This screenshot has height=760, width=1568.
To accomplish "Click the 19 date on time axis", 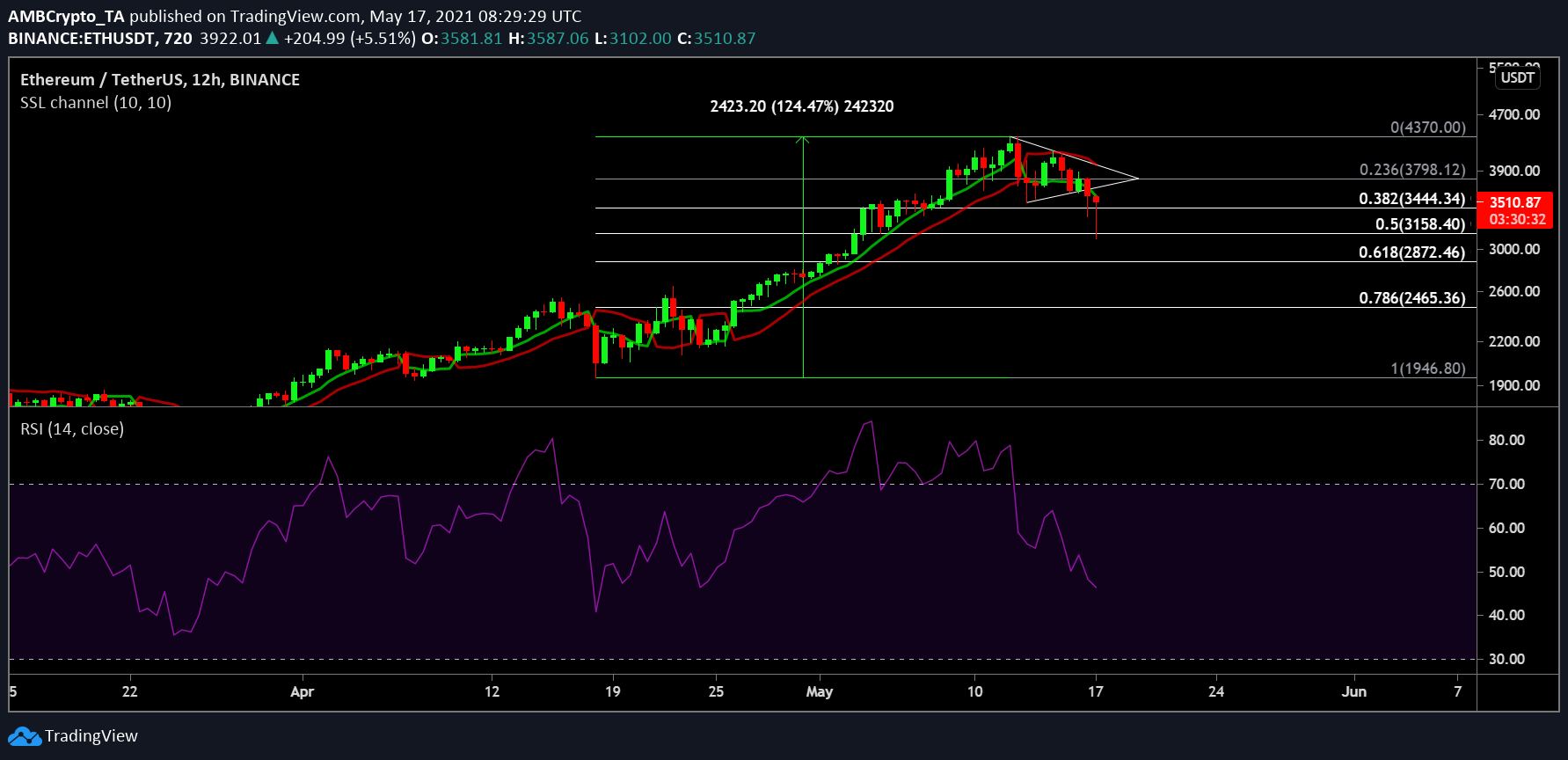I will [613, 691].
